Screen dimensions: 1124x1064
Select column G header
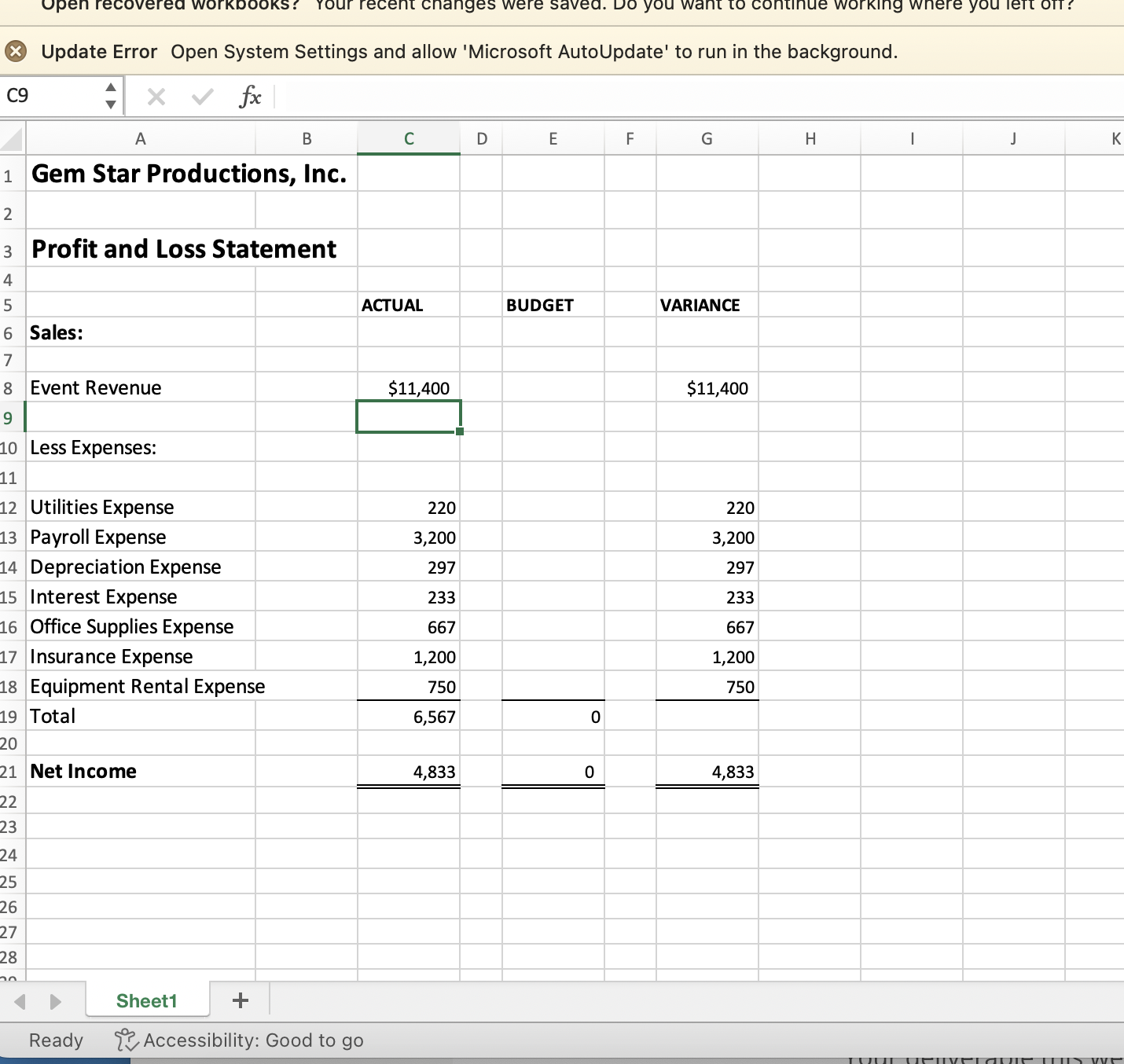point(707,139)
